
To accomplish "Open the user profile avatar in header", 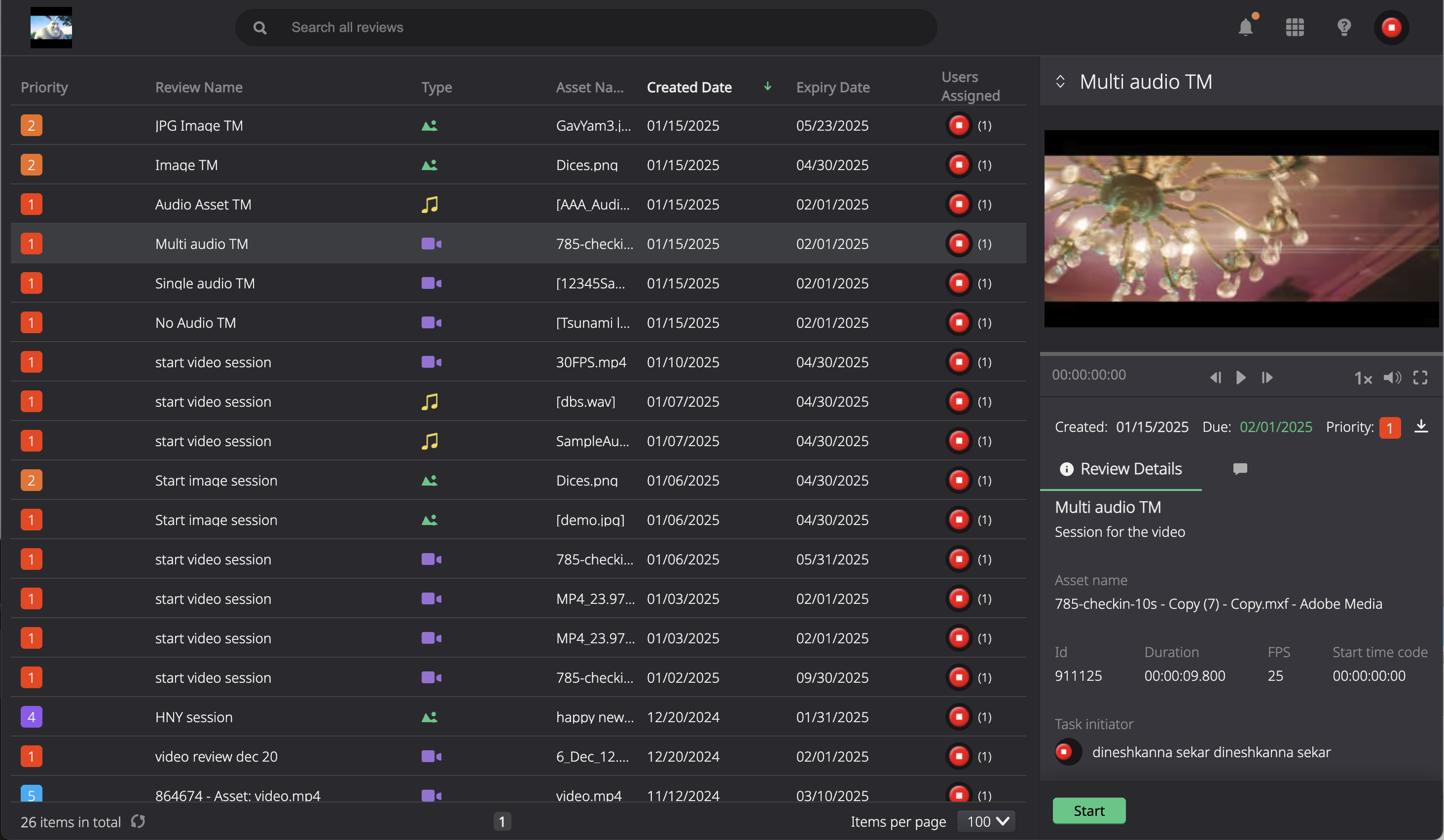I will [x=1391, y=27].
